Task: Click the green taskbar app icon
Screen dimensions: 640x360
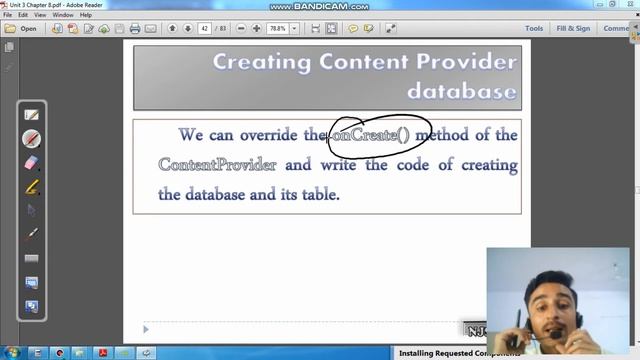Action: pos(124,353)
